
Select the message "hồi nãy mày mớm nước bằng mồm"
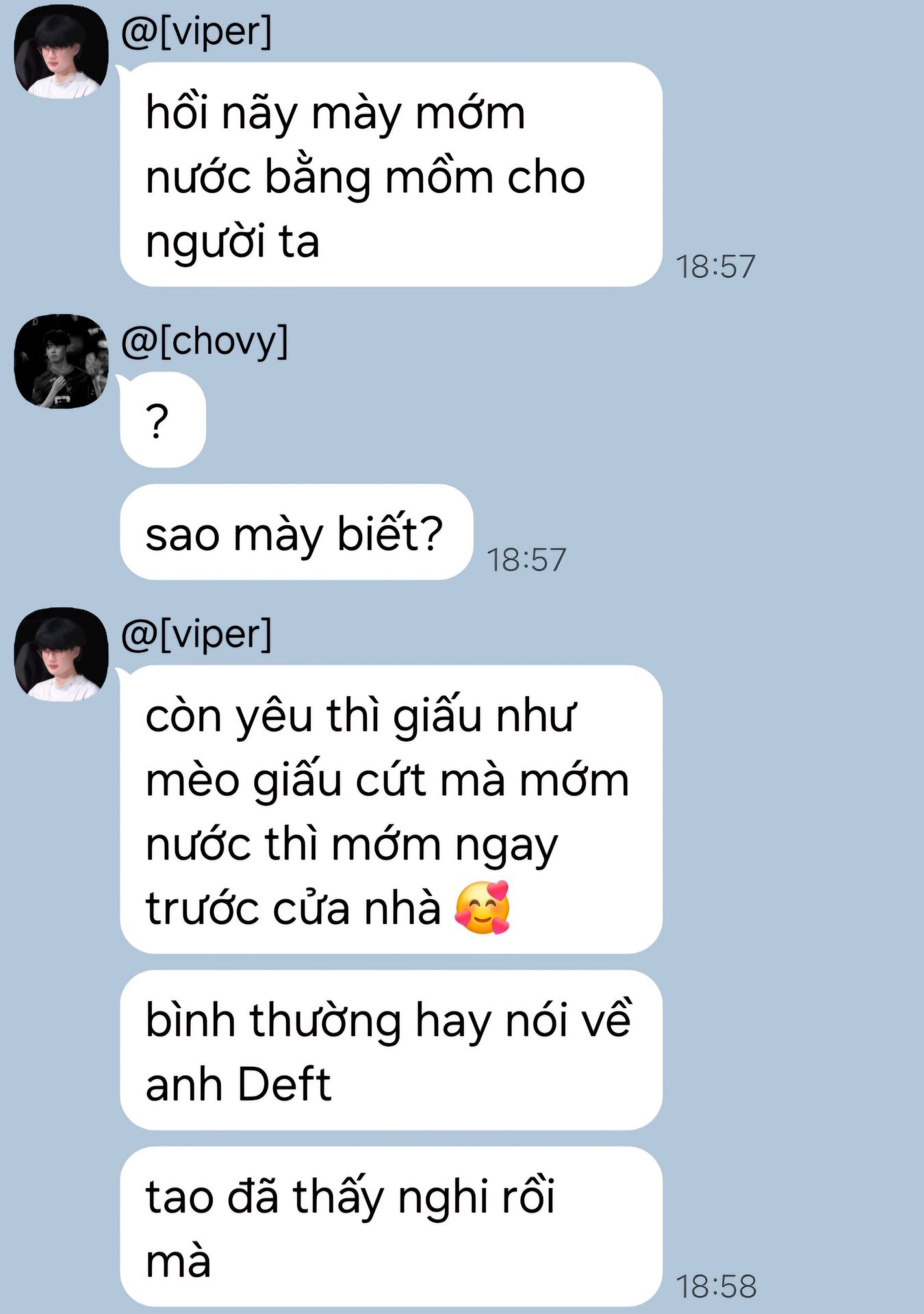(x=391, y=175)
